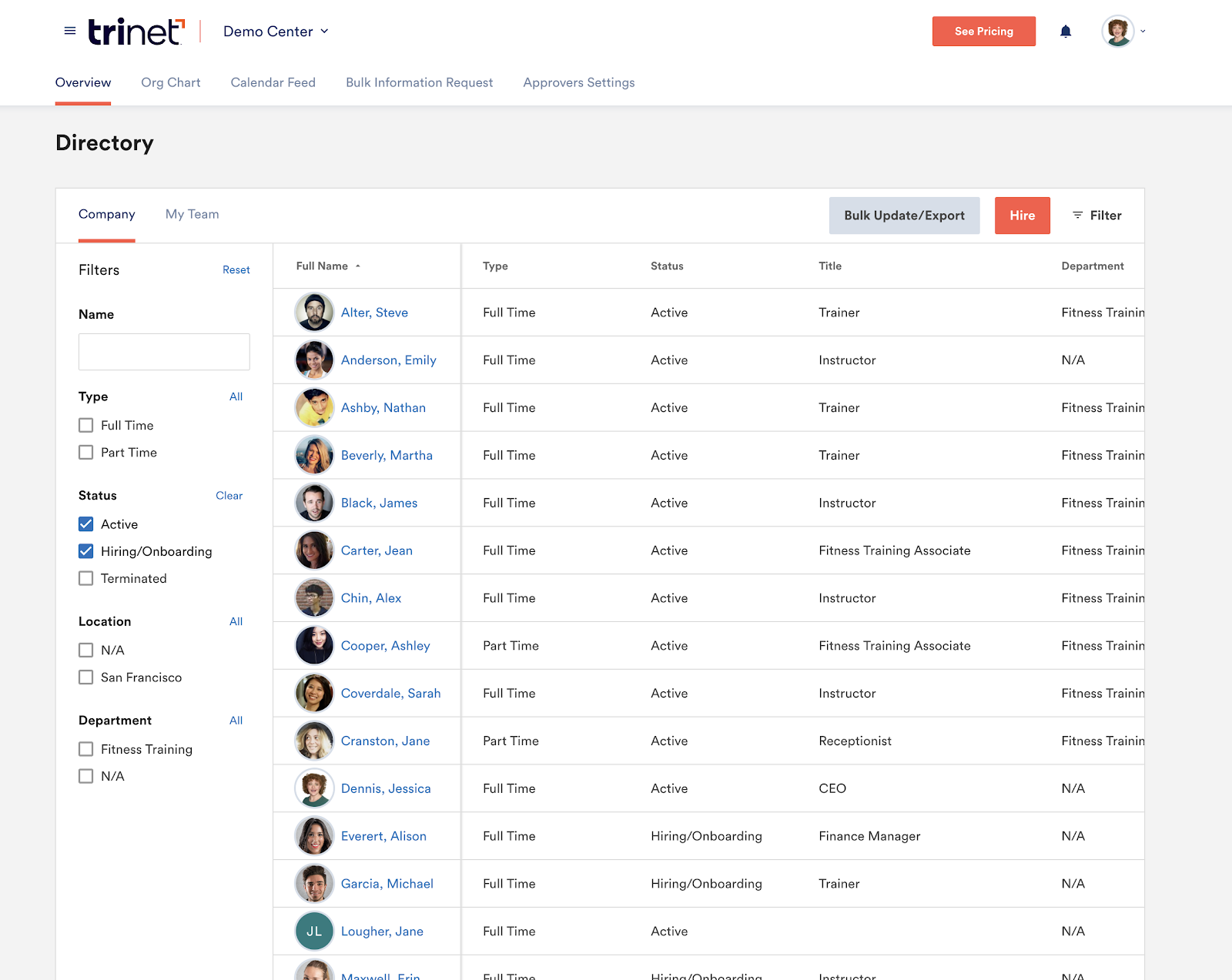Click Jane Cranston's profile photo
1232x980 pixels.
point(314,741)
